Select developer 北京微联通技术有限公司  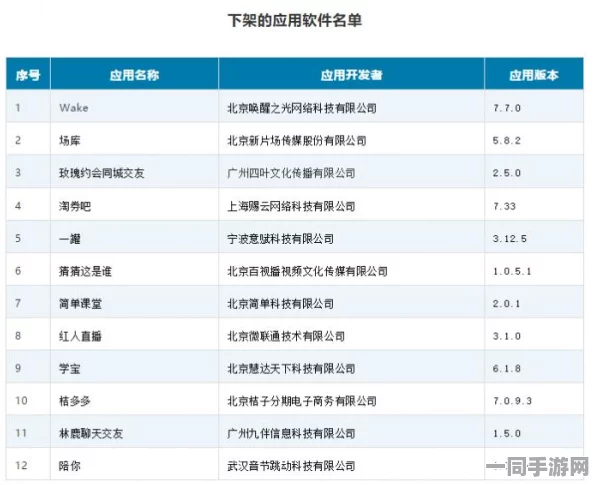click(286, 336)
